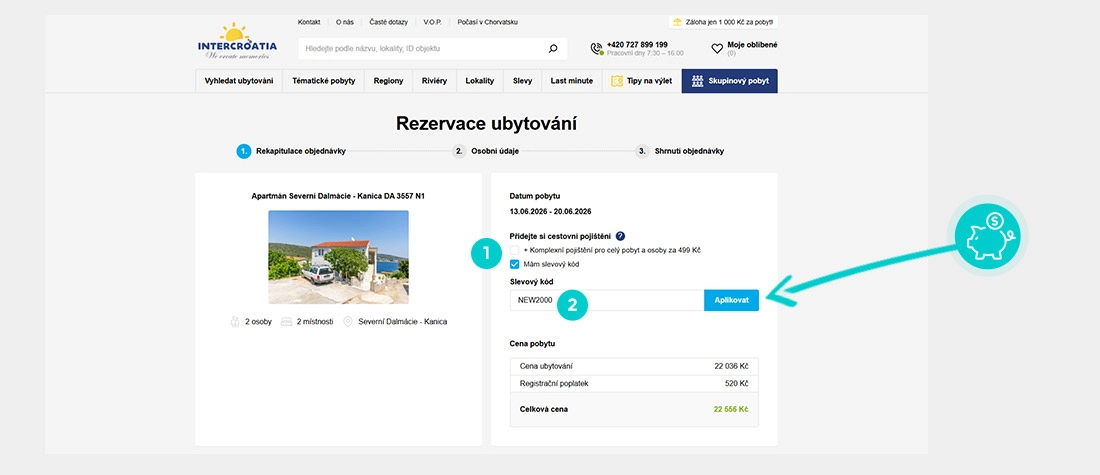Click the apartment title Kanica DA 3557 N1
The height and width of the screenshot is (475, 1100).
coord(338,196)
